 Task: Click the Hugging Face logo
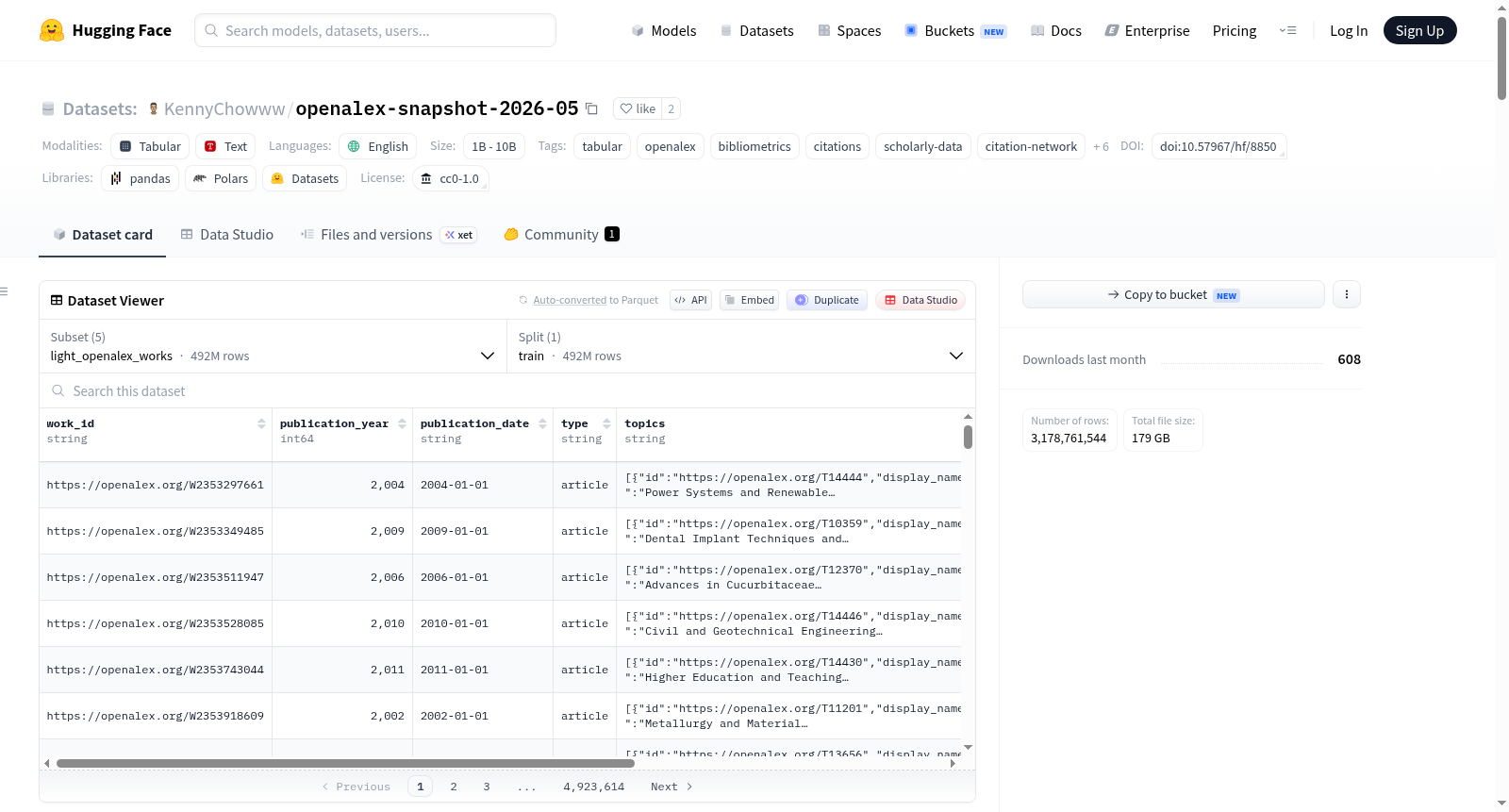105,30
